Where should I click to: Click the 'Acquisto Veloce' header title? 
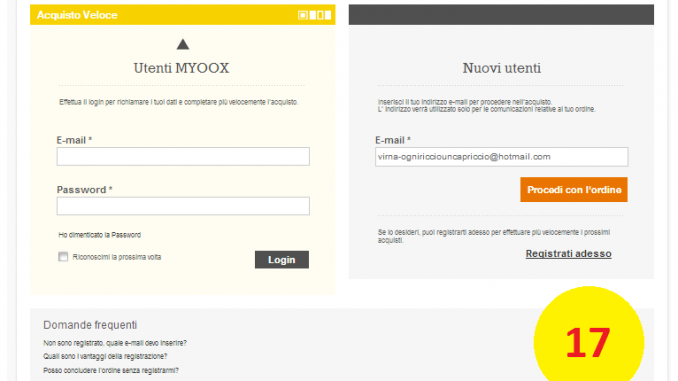77,15
